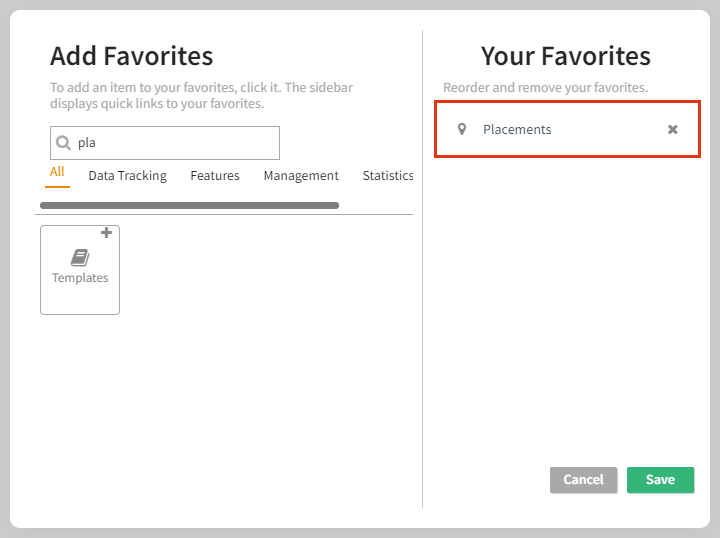Select the Placements favorite entry
Screen dimensions: 720x538
517,130
